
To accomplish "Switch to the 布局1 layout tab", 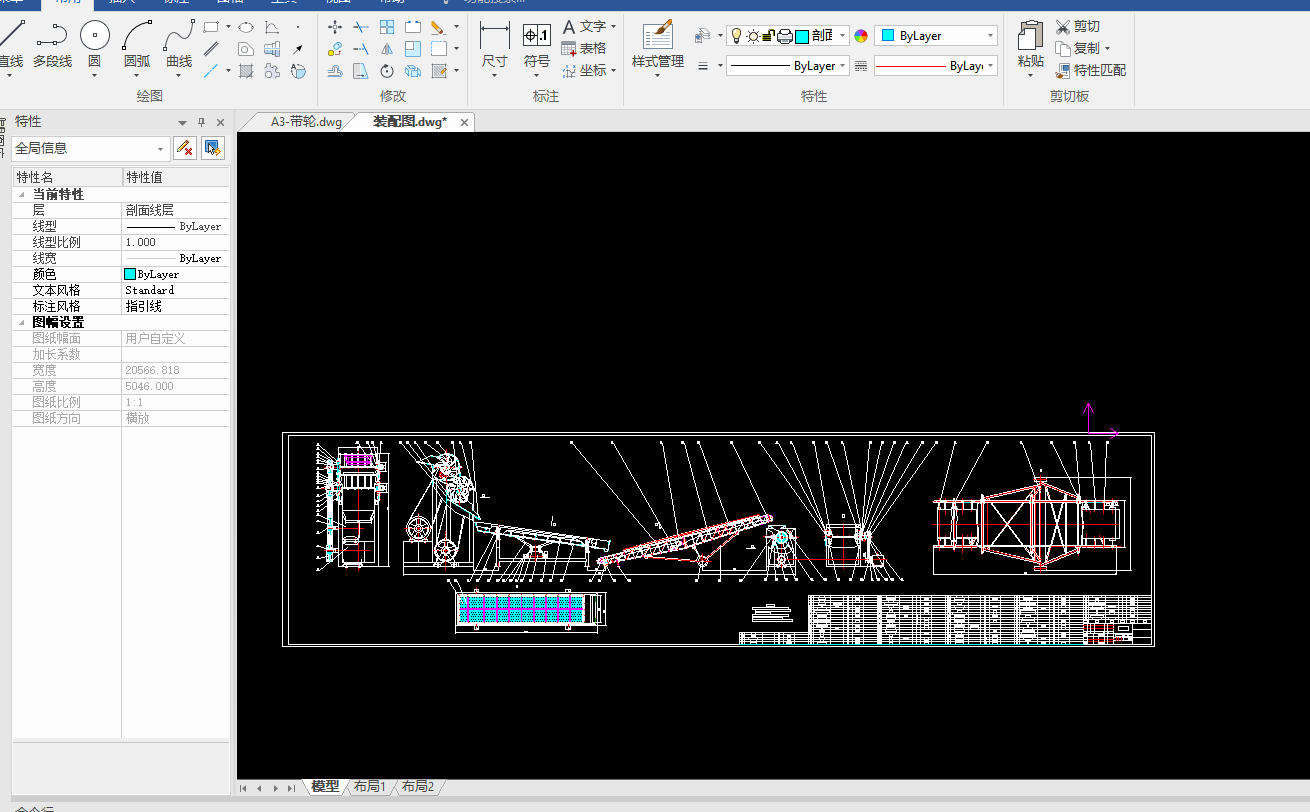I will click(369, 787).
